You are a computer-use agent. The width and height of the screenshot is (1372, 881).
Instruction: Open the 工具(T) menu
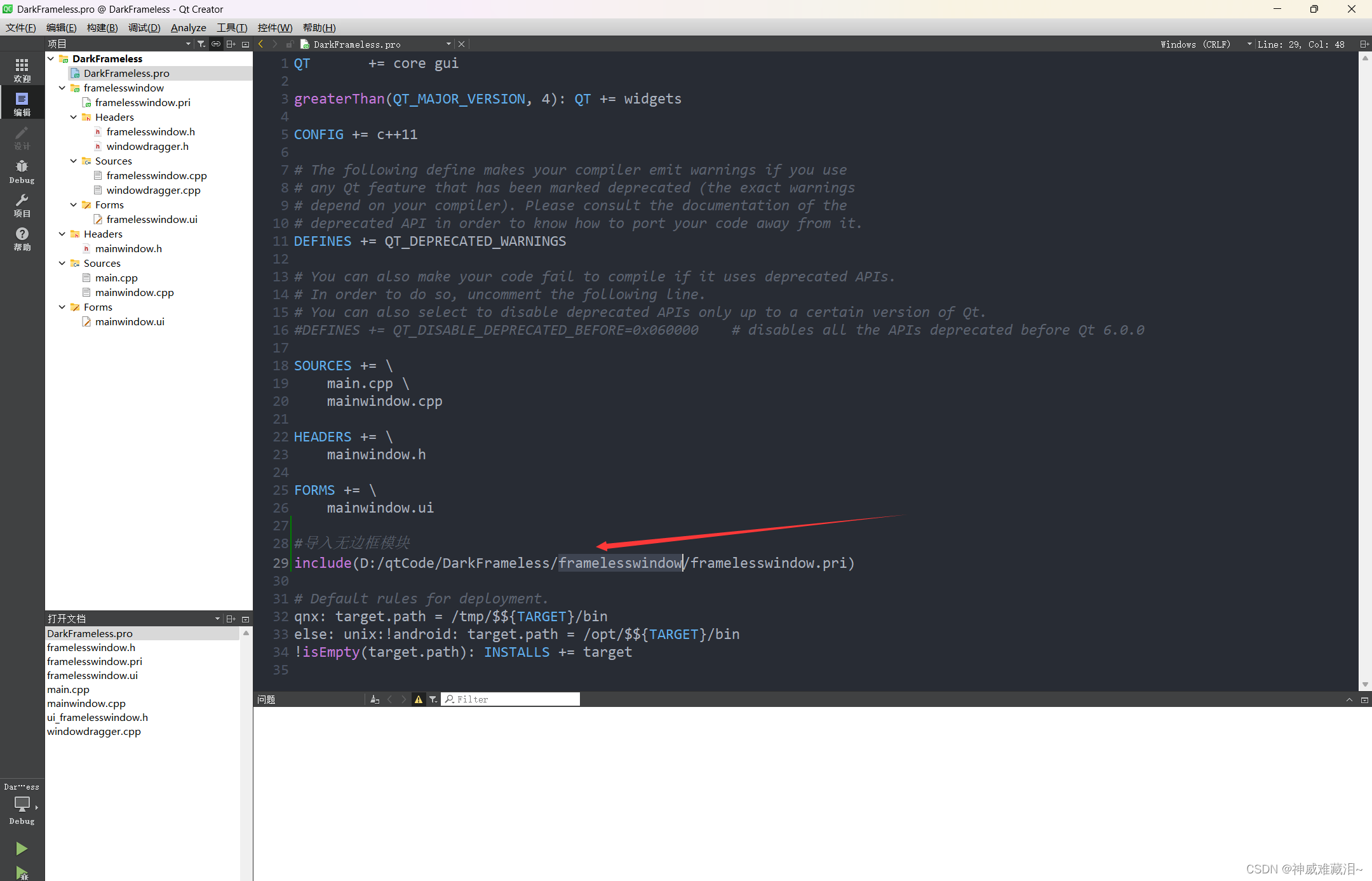232,27
